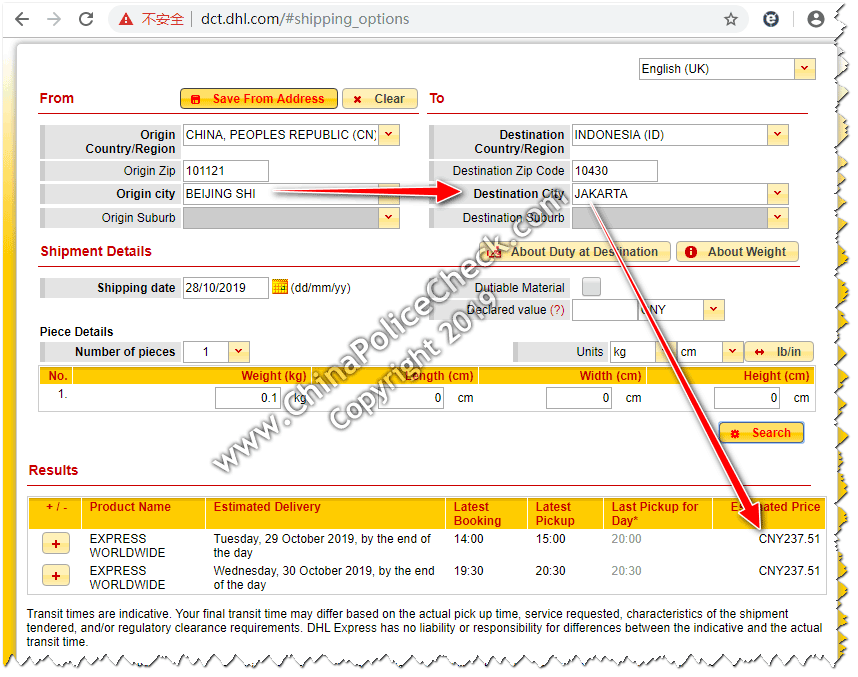This screenshot has height=677, width=858.
Task: Focus the Height (cm) input
Action: coord(747,398)
